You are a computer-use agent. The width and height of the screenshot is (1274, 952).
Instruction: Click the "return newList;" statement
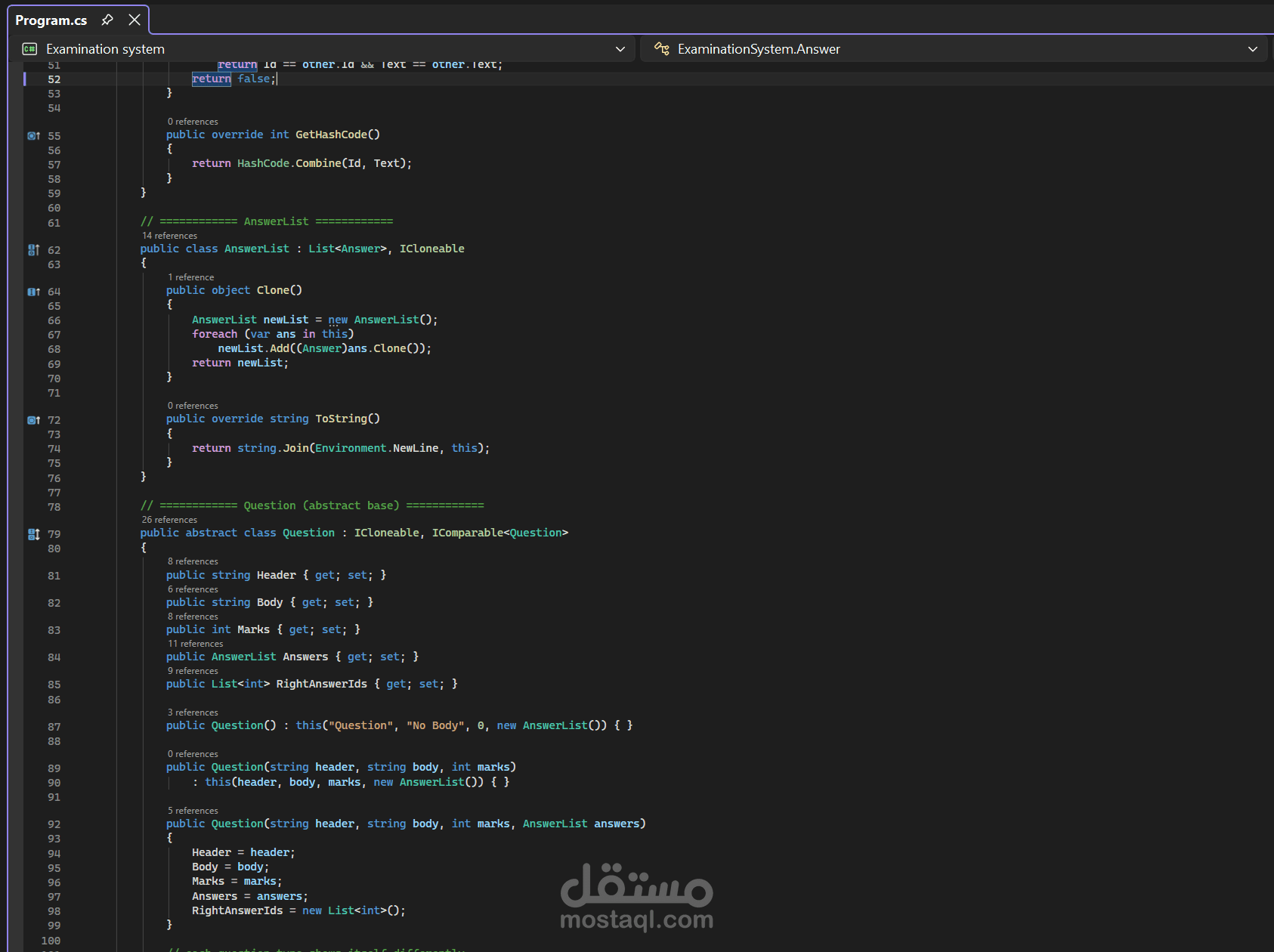(240, 363)
